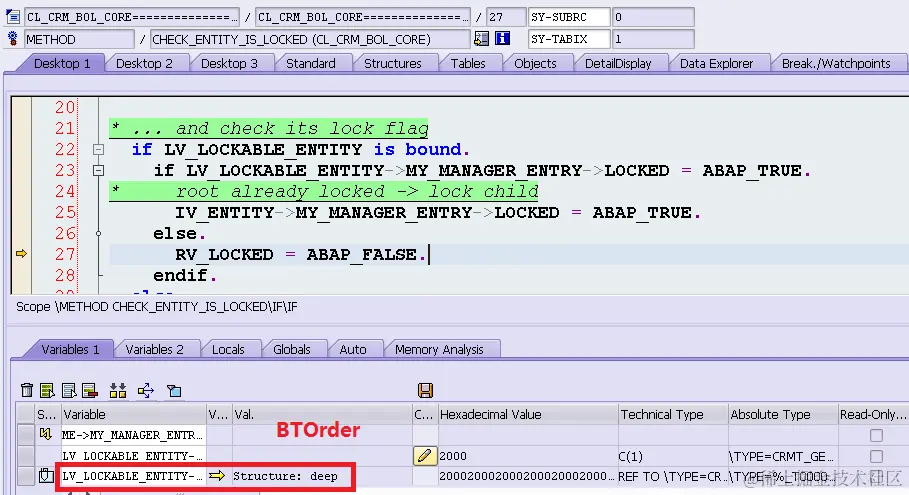
Task: Click the METHOD event type field
Action: [x=79, y=39]
